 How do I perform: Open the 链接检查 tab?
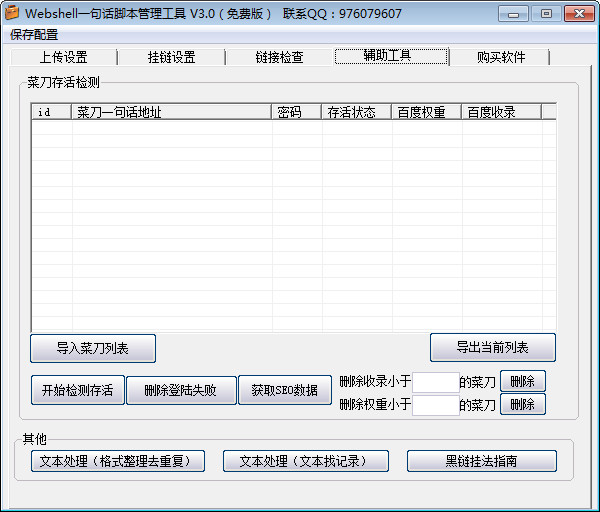pos(279,57)
